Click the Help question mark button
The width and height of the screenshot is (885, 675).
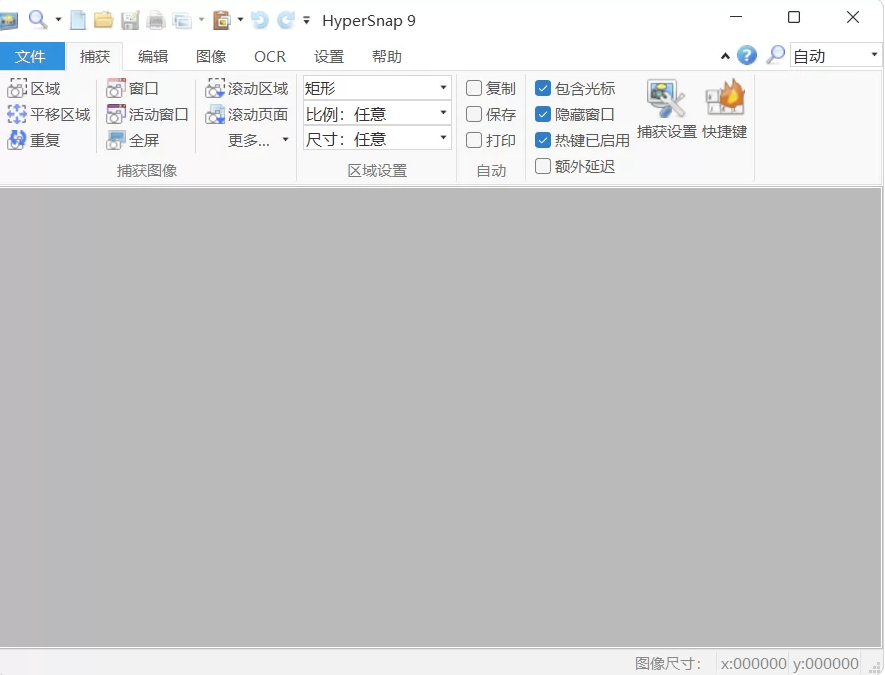coord(747,55)
